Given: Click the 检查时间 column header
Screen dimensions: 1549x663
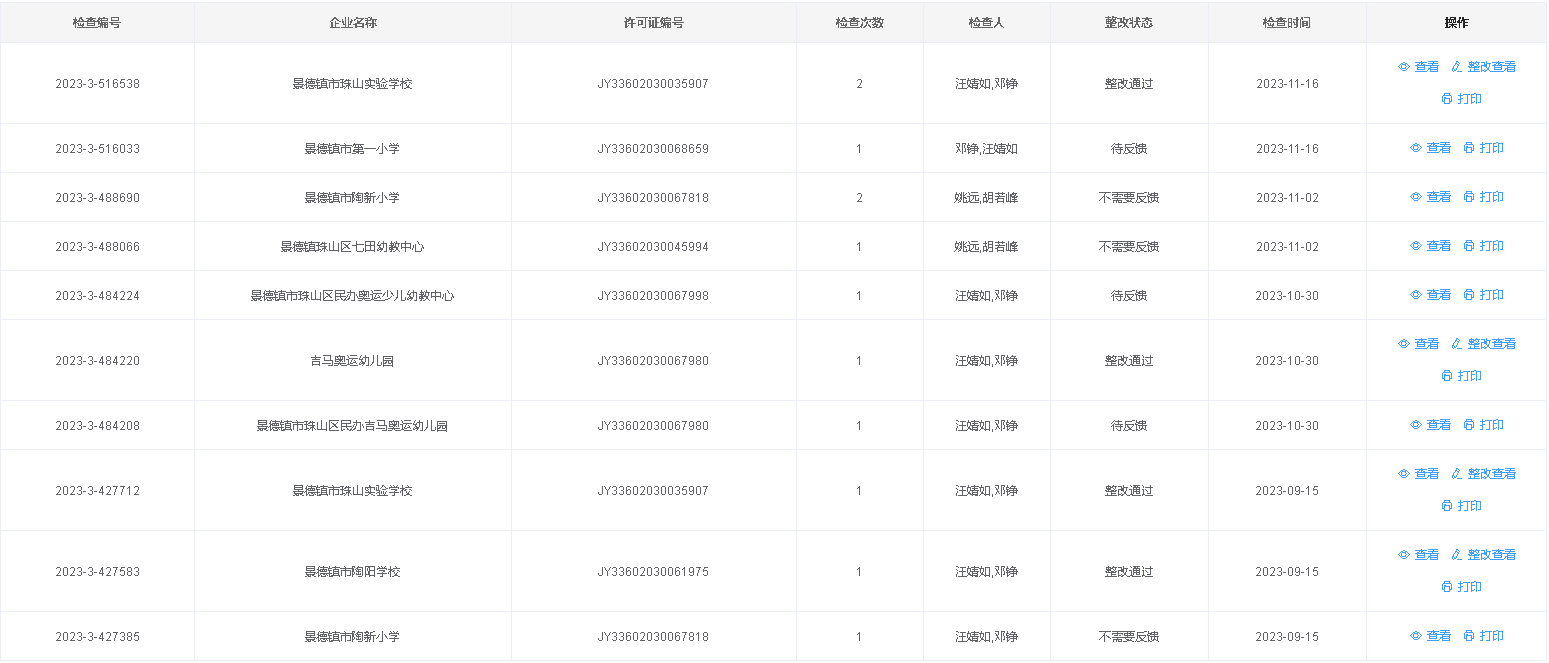Looking at the screenshot, I should coord(1286,23).
